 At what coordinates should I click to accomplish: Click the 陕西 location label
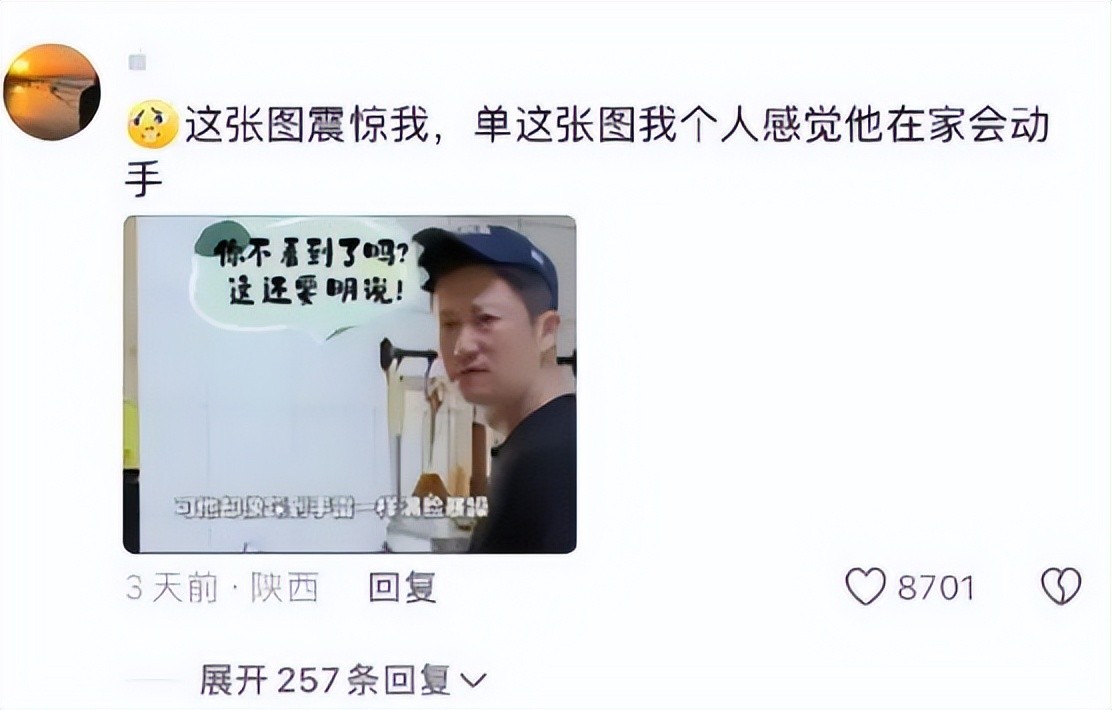284,587
